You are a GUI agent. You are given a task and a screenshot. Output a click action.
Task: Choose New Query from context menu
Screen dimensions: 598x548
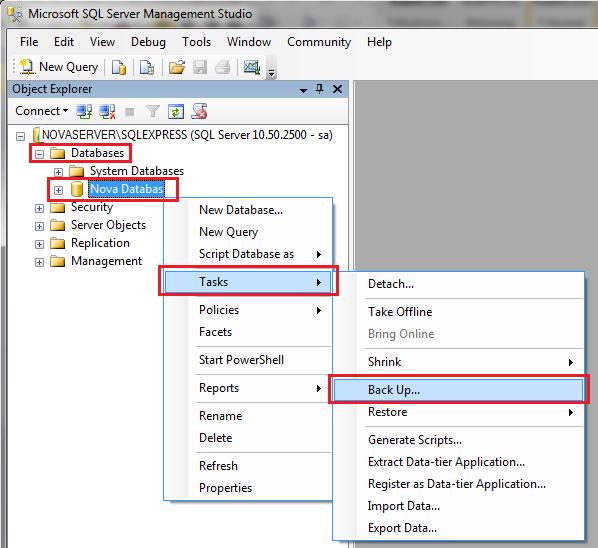point(248,232)
